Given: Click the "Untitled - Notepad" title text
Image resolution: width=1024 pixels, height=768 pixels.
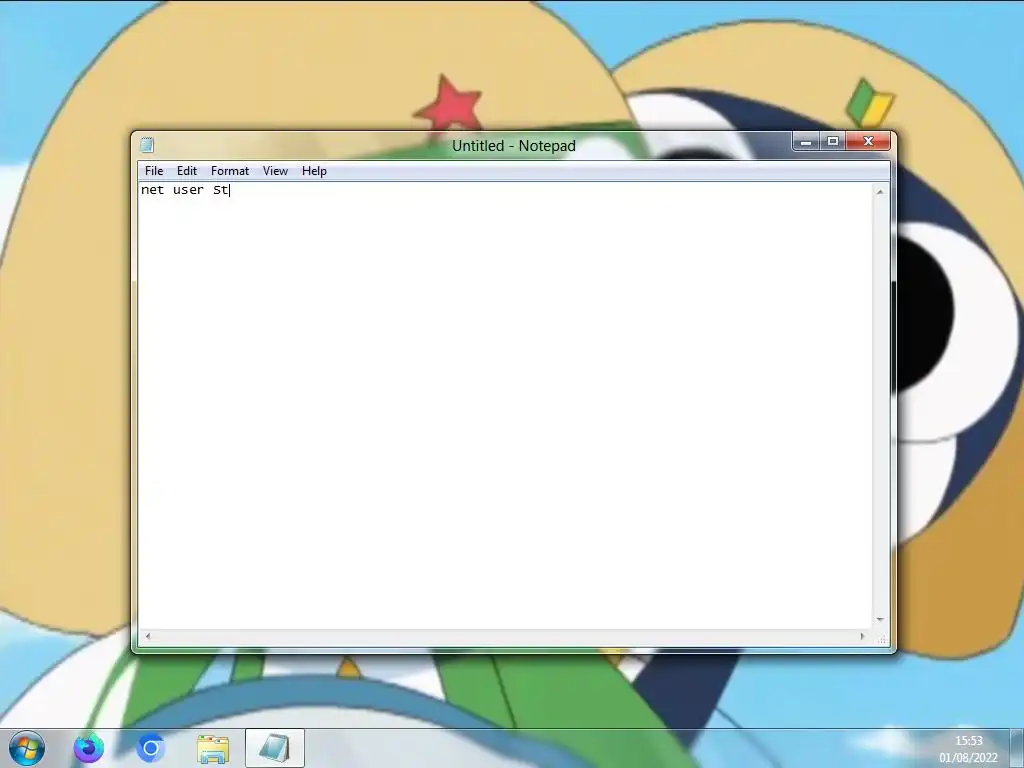Looking at the screenshot, I should click(x=514, y=146).
